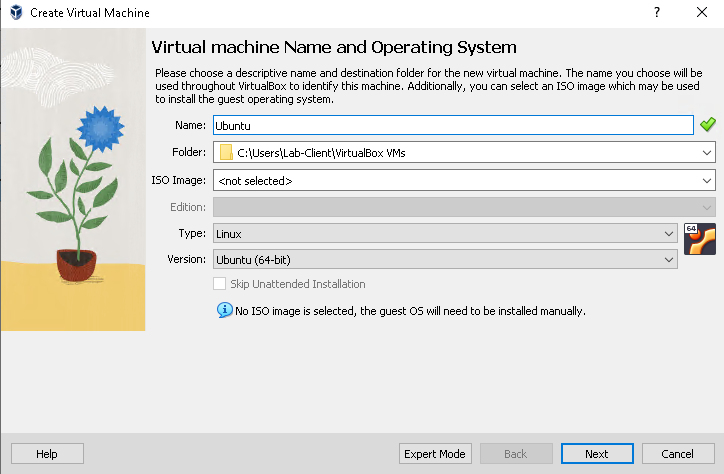Click the 'No ISO image is selected' message

click(x=410, y=311)
